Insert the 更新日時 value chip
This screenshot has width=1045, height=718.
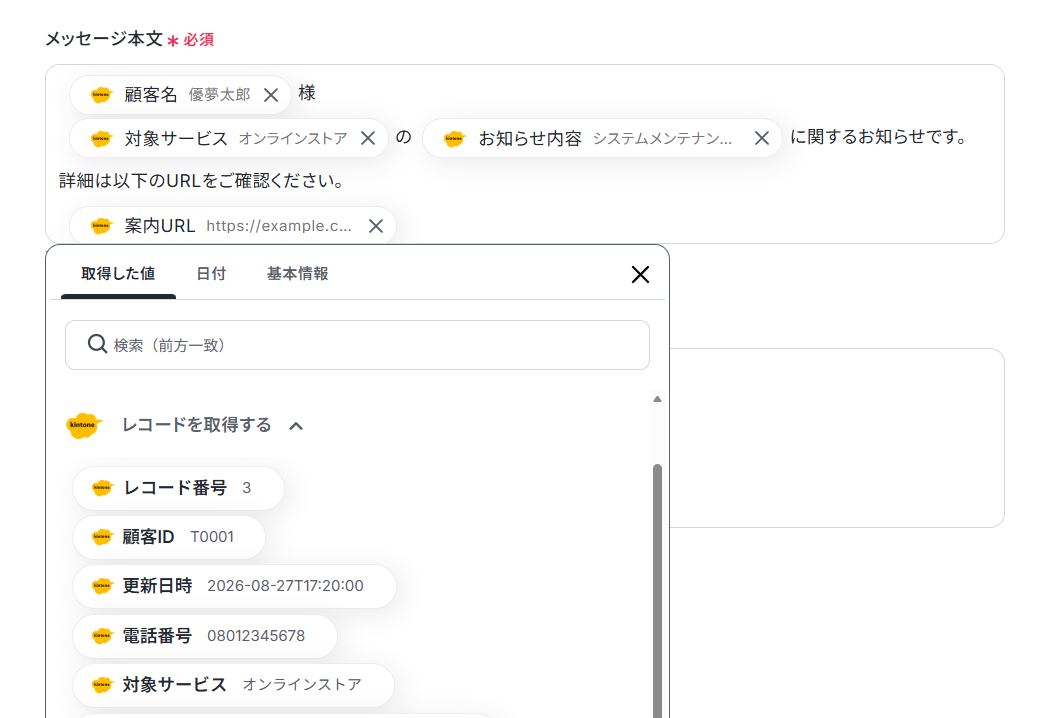coord(234,586)
